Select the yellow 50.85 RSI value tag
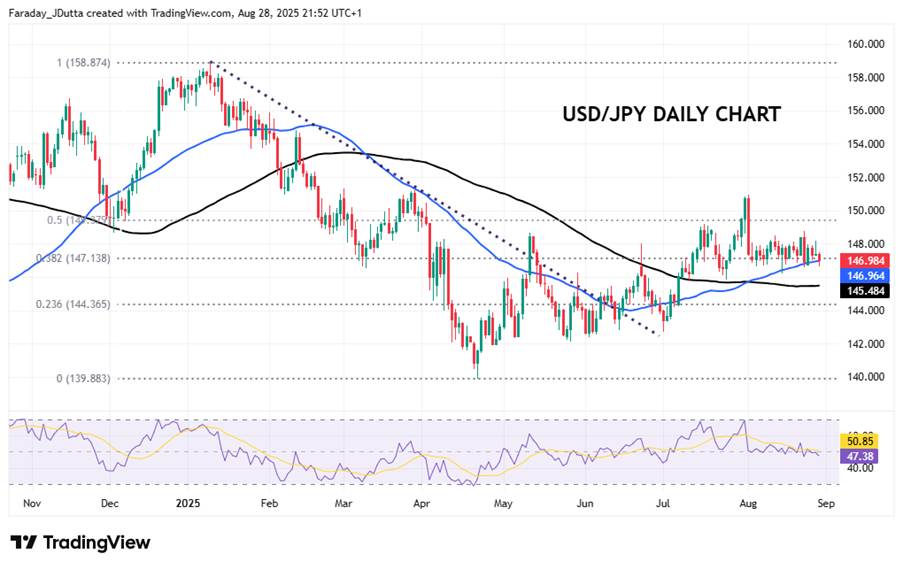Screen dimensions: 903x569 861,439
